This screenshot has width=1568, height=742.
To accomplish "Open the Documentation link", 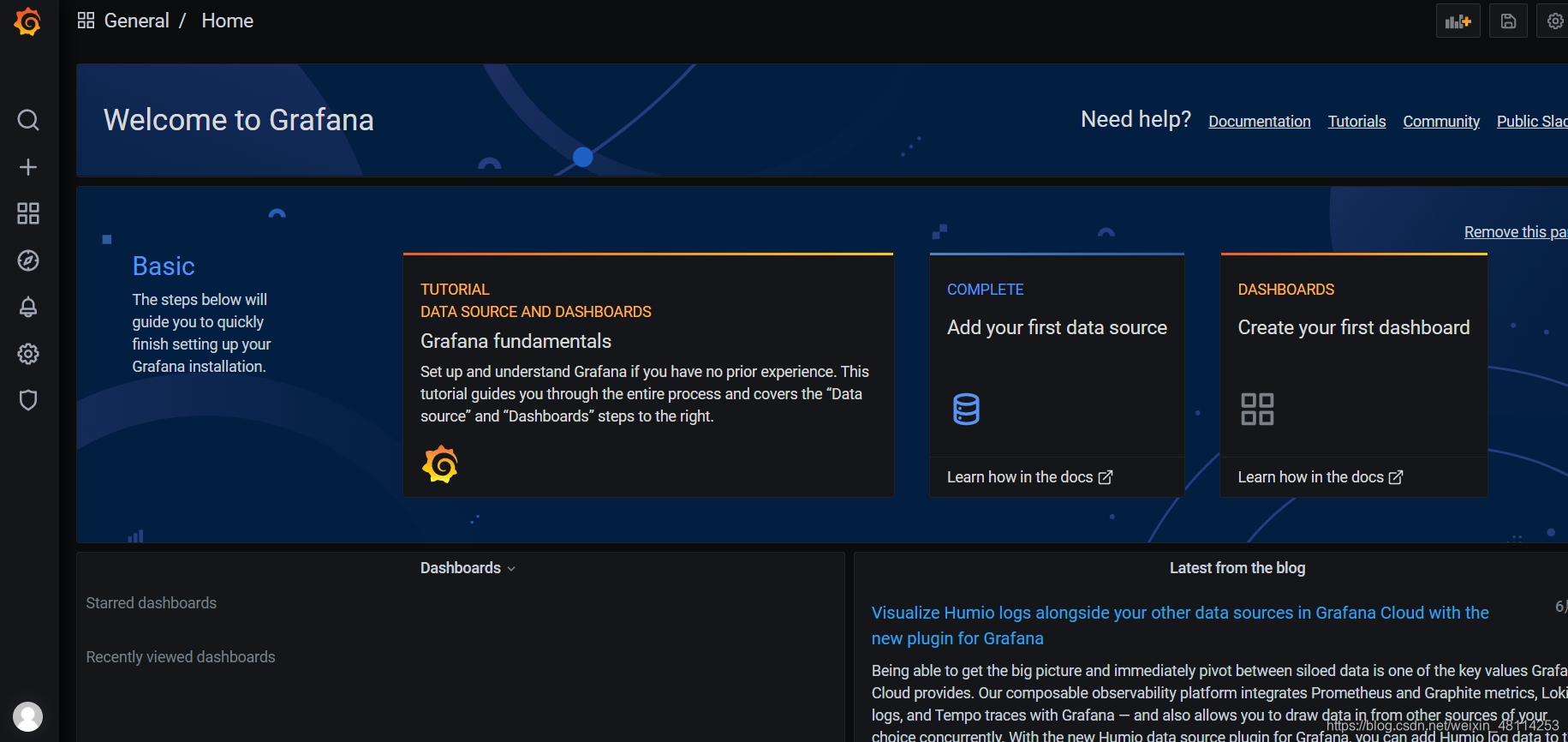I will pyautogui.click(x=1259, y=122).
